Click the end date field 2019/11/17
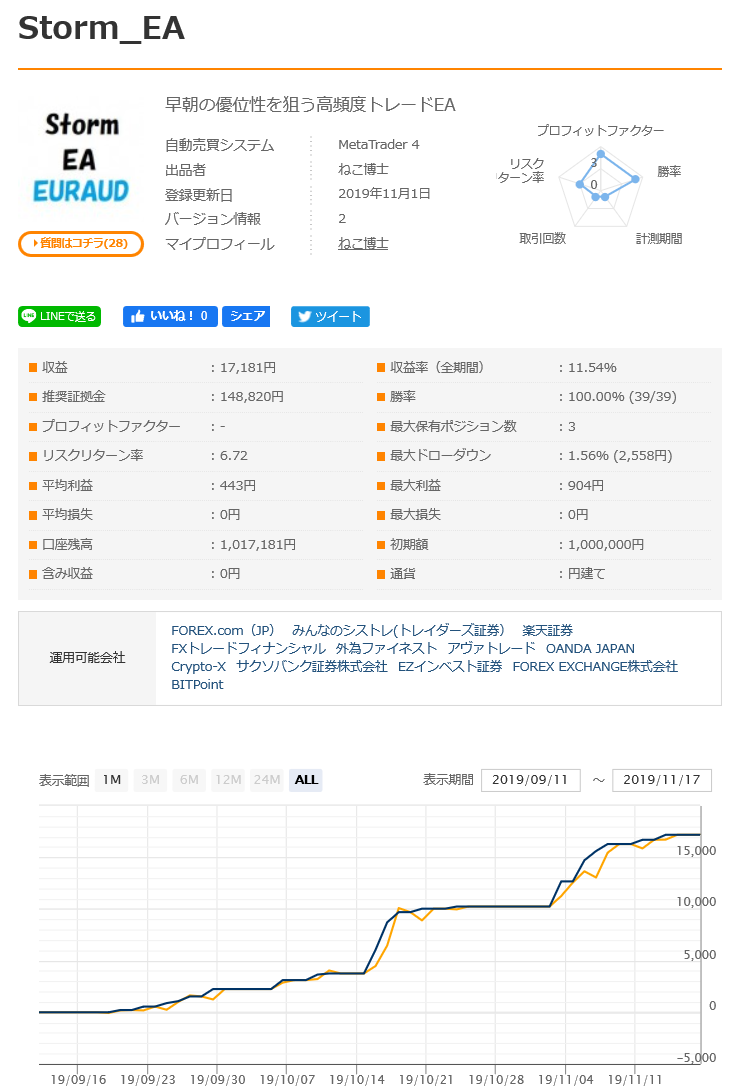 [661, 780]
